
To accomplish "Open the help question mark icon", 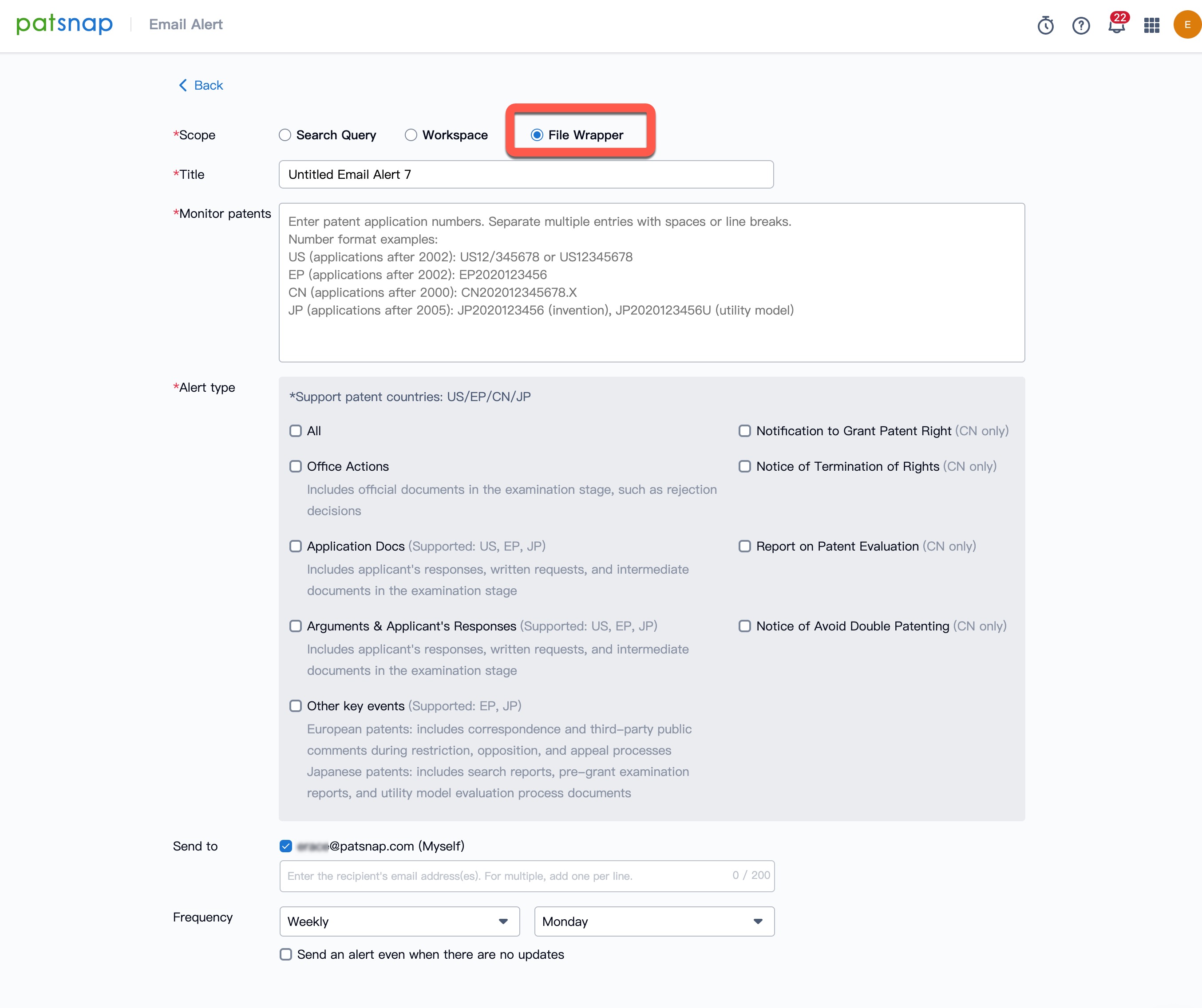I will click(x=1081, y=25).
